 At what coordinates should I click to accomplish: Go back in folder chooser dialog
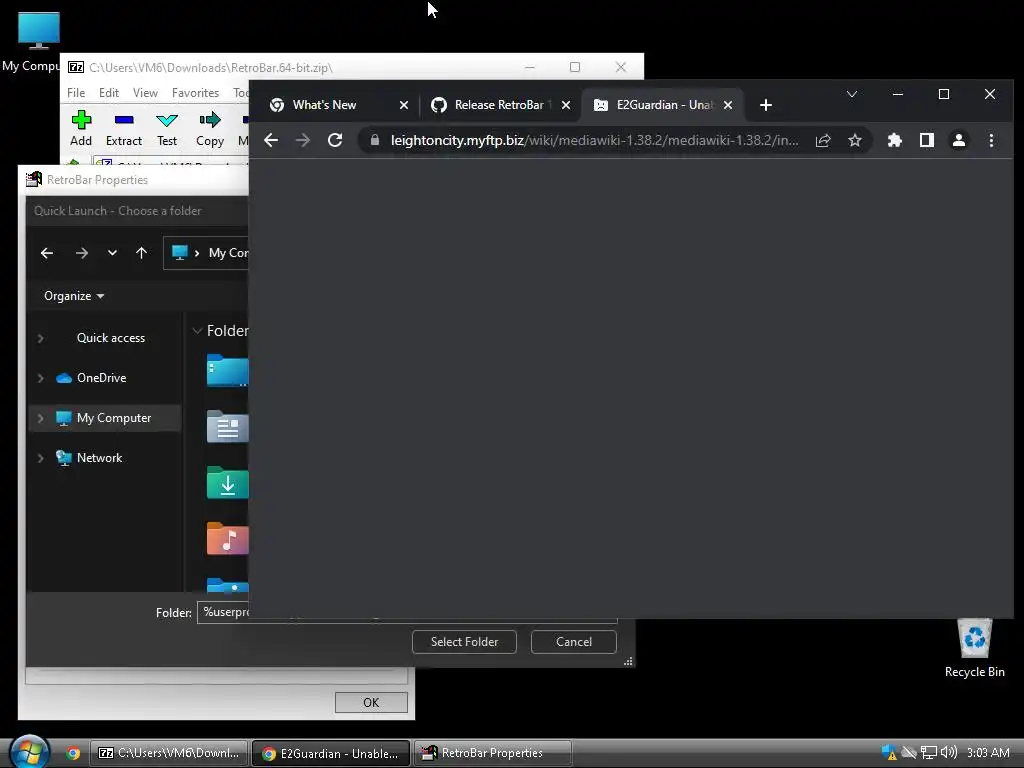pyautogui.click(x=47, y=253)
